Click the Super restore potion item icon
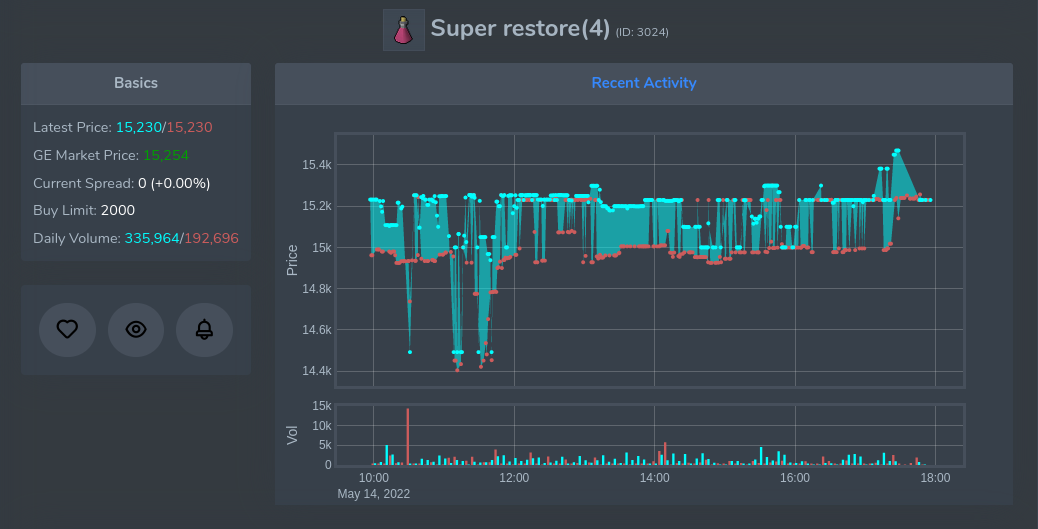The width and height of the screenshot is (1038, 529). [403, 30]
